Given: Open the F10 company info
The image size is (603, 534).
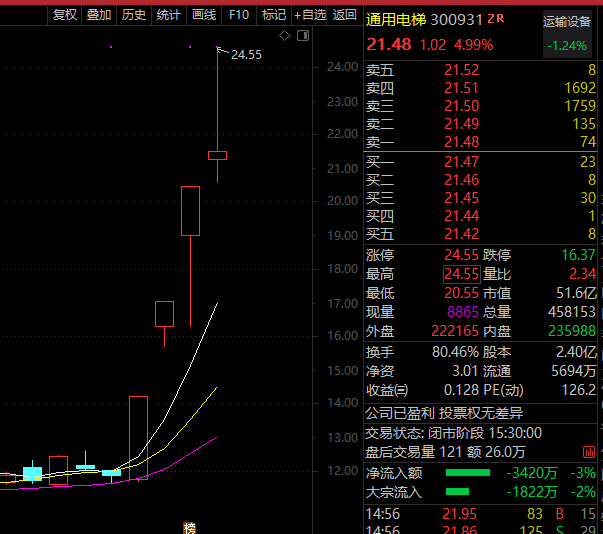Looking at the screenshot, I should pos(239,15).
